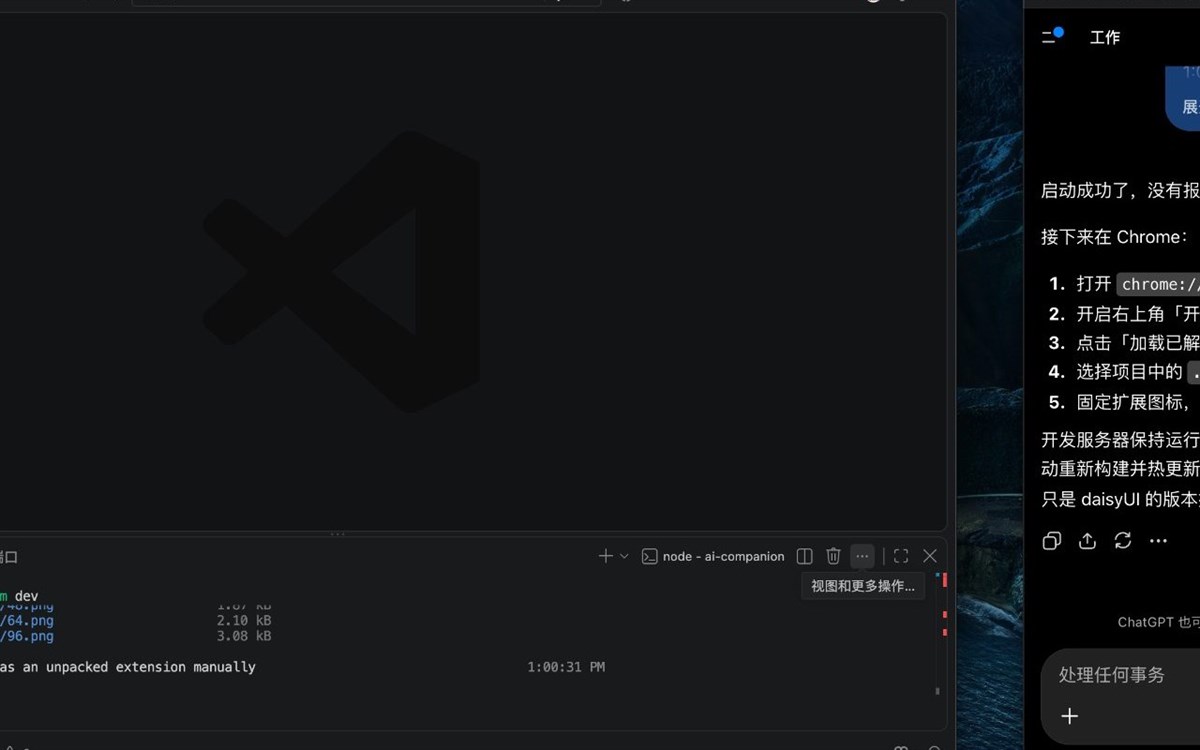The width and height of the screenshot is (1200, 750).
Task: Click the 接下来在 Chrome line in ChatGPT
Action: click(x=1116, y=237)
